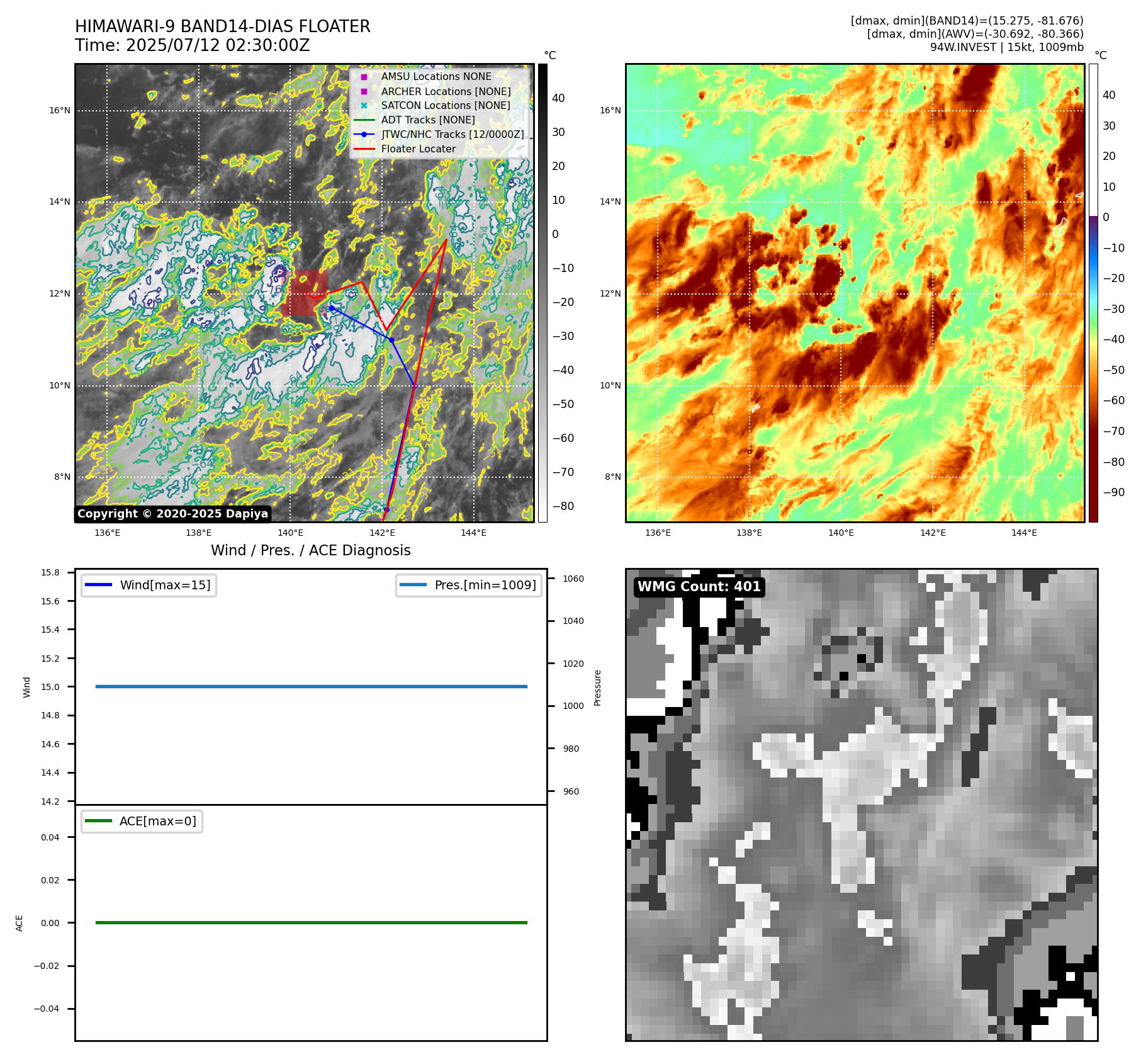The height and width of the screenshot is (1064, 1141).
Task: Click the 'Pressure' axis label
Action: 598,688
